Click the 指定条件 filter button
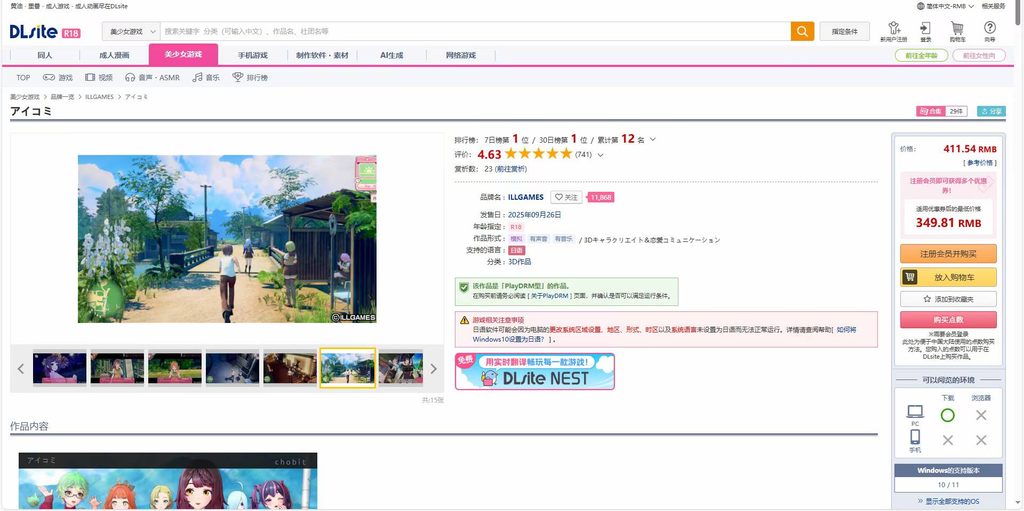The image size is (1024, 511). coord(844,31)
